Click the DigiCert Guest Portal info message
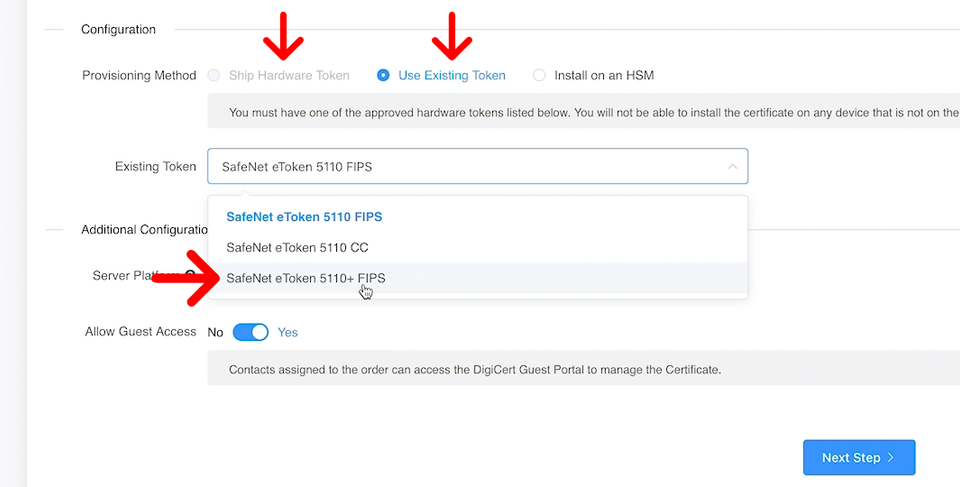 [x=475, y=369]
